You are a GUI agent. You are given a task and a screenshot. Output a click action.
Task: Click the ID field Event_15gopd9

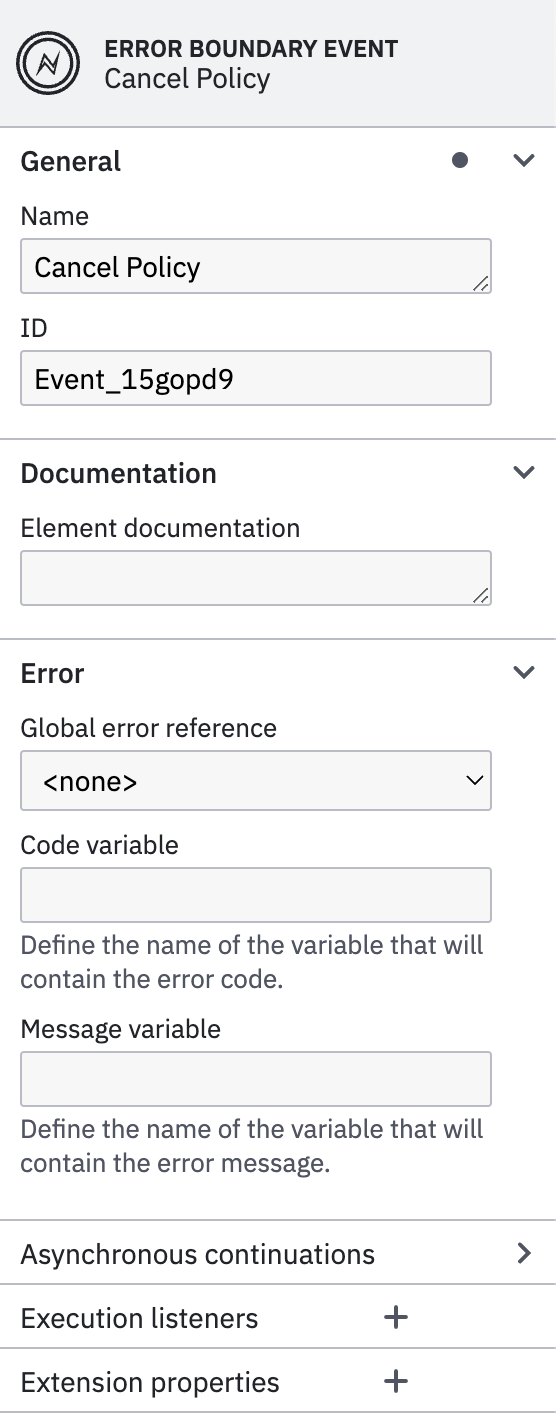coord(256,378)
